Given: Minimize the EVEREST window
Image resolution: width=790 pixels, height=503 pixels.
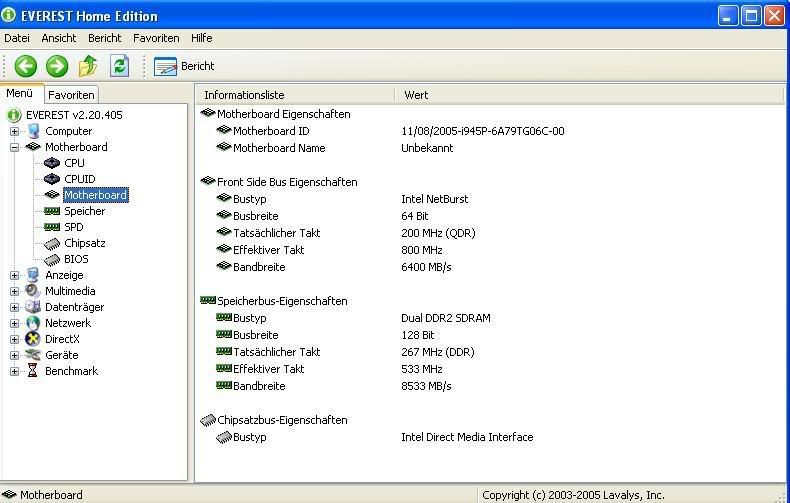Looking at the screenshot, I should 727,16.
